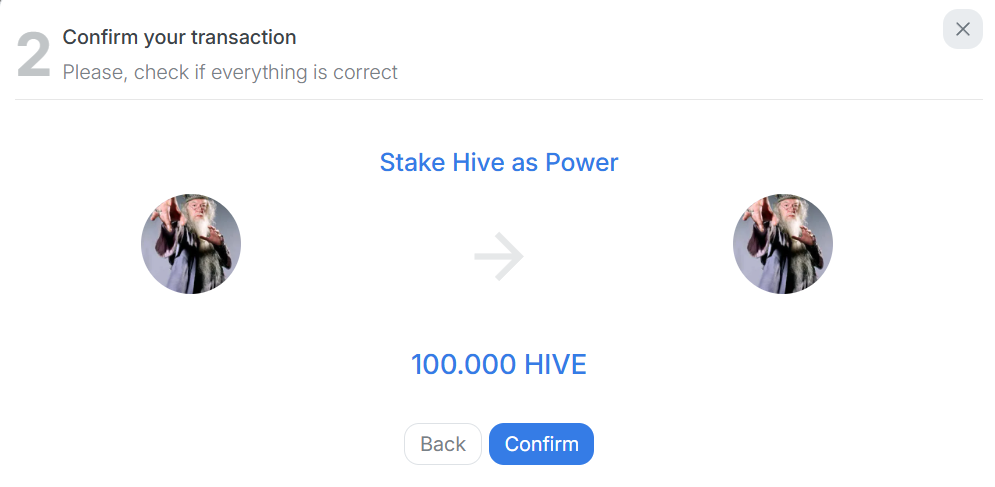Click the word 'Power' in the title
The image size is (995, 487).
581,162
